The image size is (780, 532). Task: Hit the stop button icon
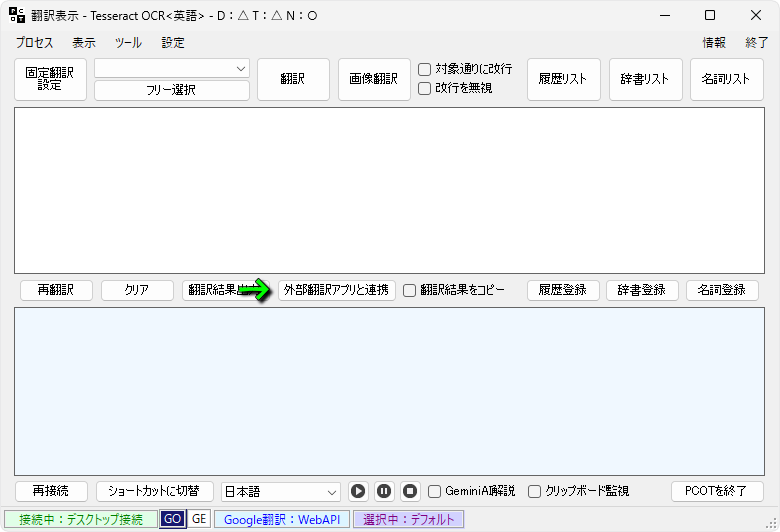(x=410, y=491)
